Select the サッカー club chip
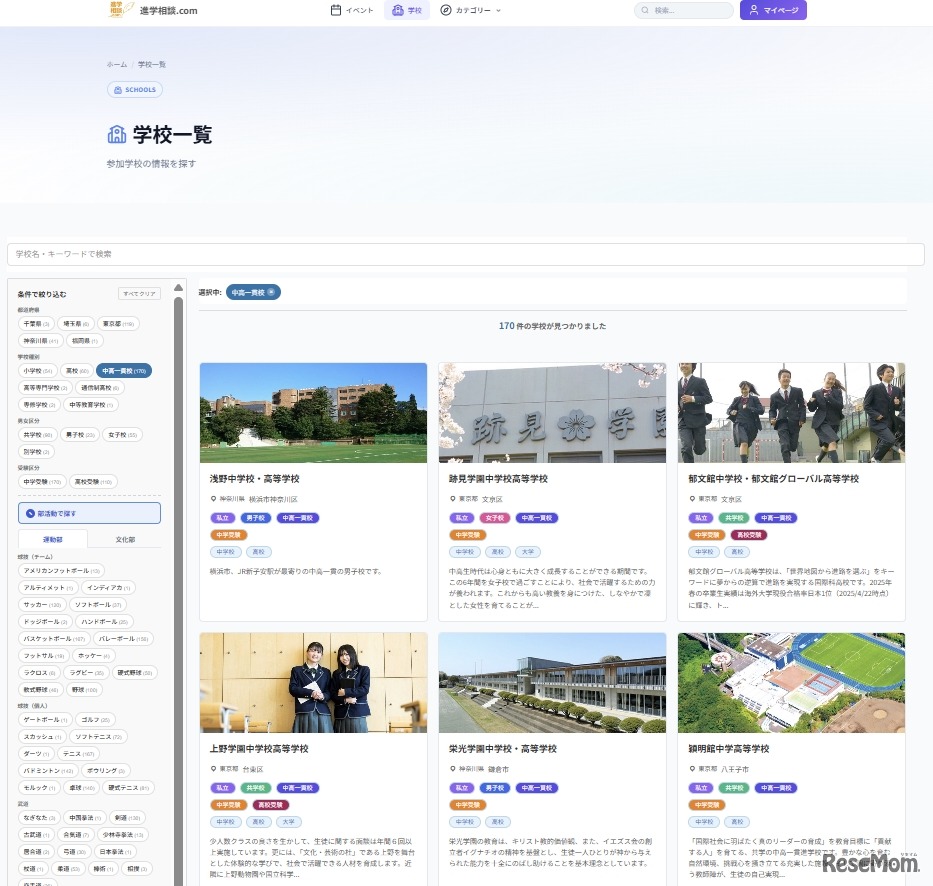Viewport: 933px width, 886px height. pos(42,605)
